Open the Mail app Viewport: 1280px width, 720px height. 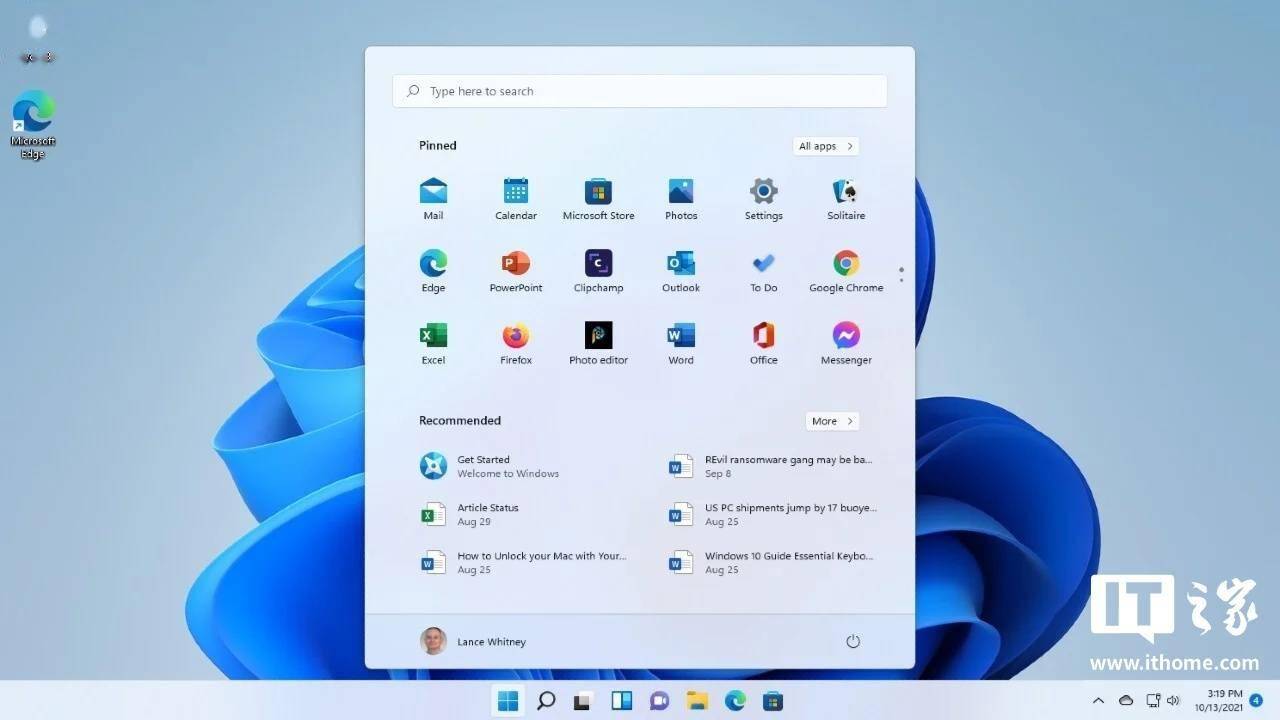(x=433, y=197)
